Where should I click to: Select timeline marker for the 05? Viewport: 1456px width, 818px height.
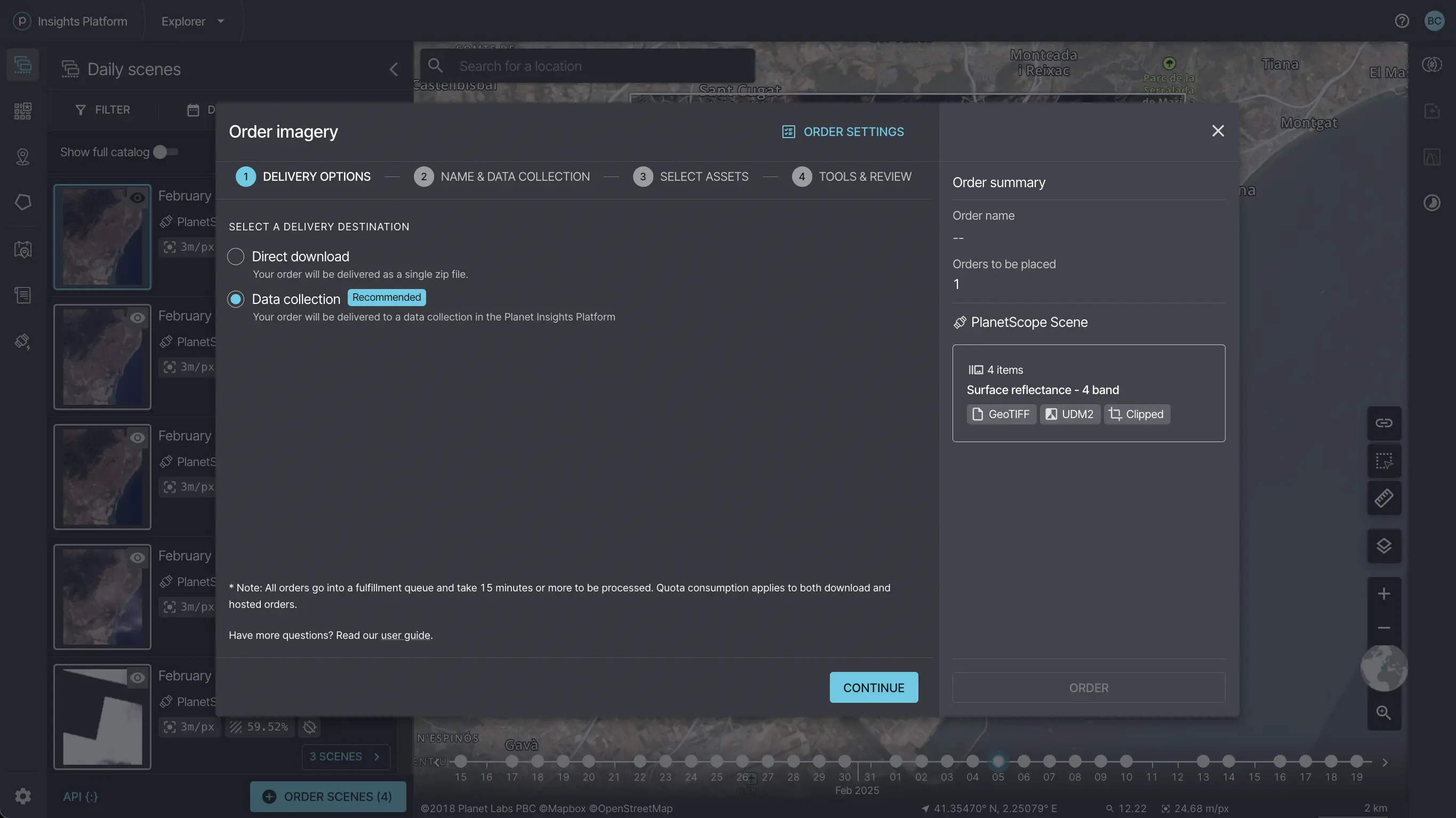(x=998, y=761)
